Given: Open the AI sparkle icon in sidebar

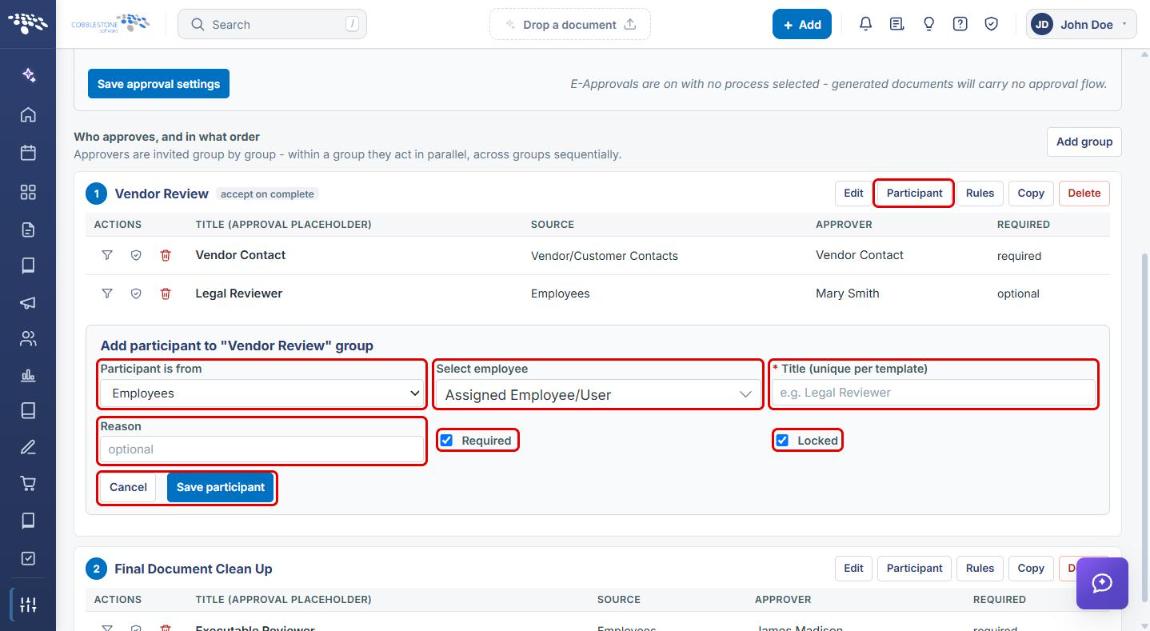Looking at the screenshot, I should 28,75.
